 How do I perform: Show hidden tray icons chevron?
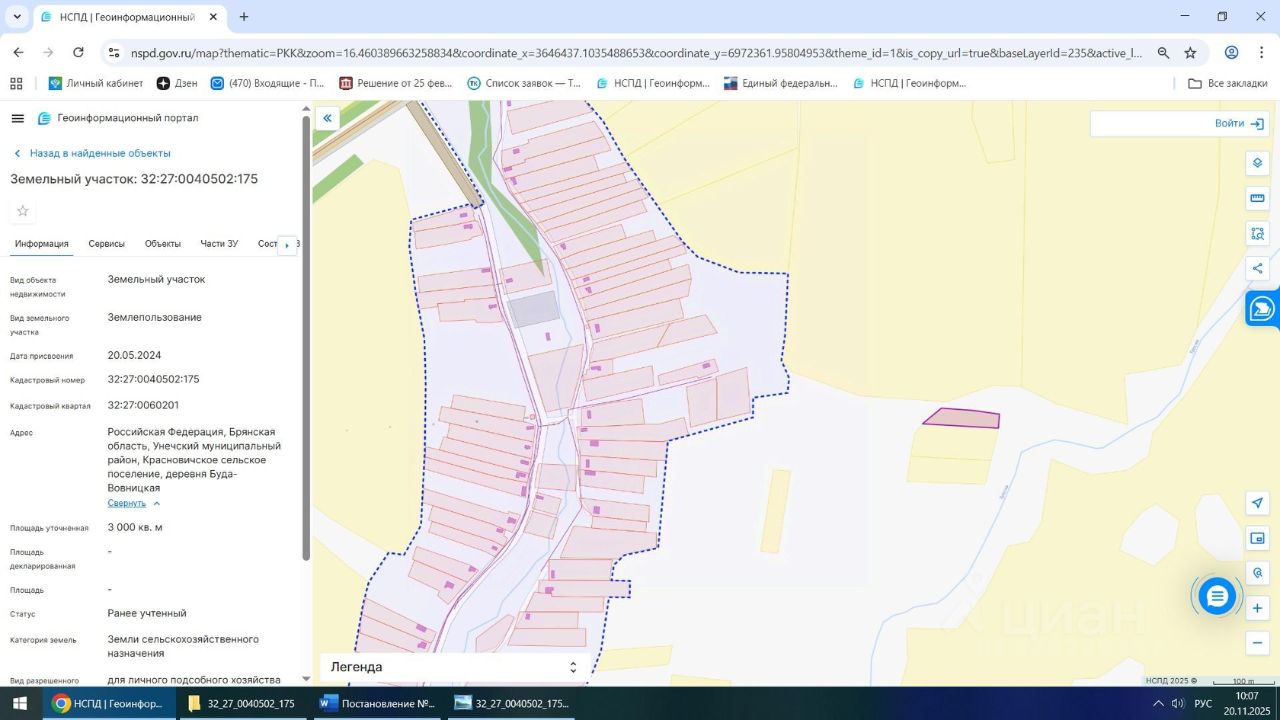click(1158, 704)
